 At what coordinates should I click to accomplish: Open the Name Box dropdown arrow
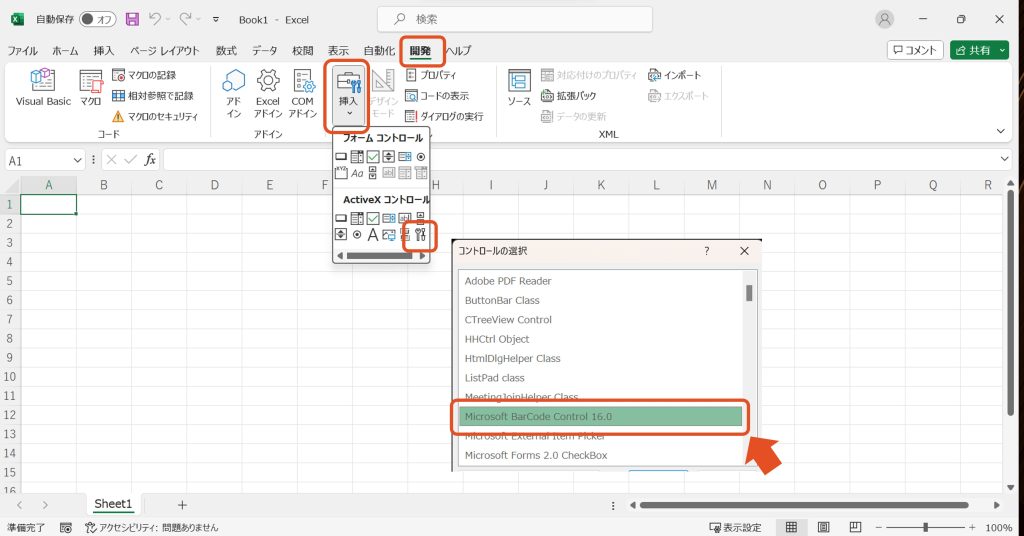click(x=77, y=161)
